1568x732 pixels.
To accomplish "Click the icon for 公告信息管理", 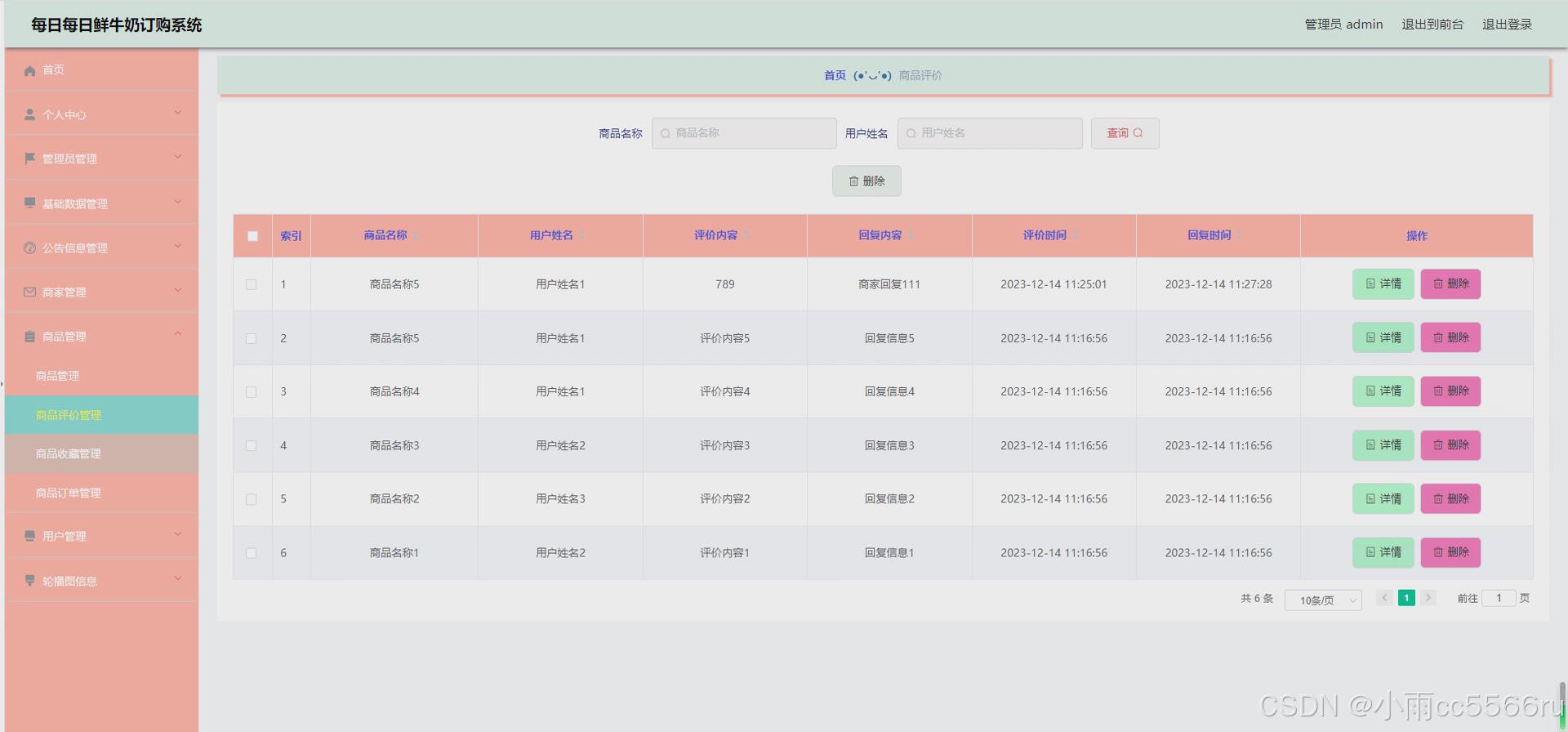I will point(29,248).
